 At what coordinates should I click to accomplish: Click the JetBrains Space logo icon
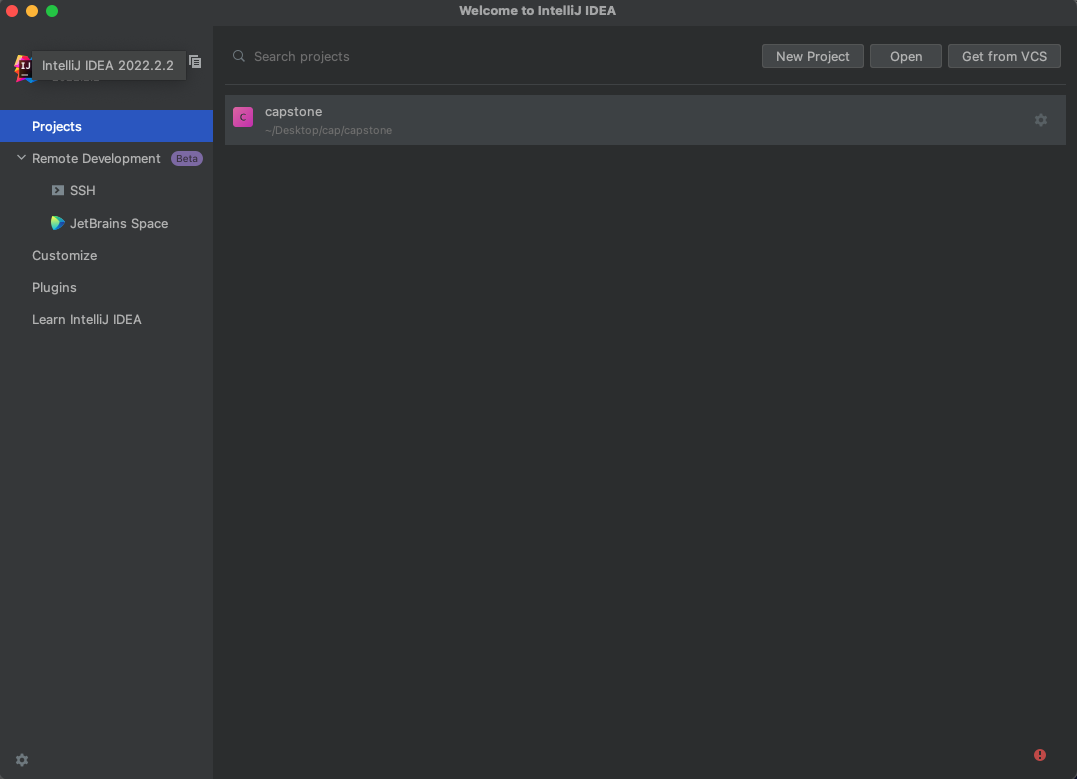(58, 223)
